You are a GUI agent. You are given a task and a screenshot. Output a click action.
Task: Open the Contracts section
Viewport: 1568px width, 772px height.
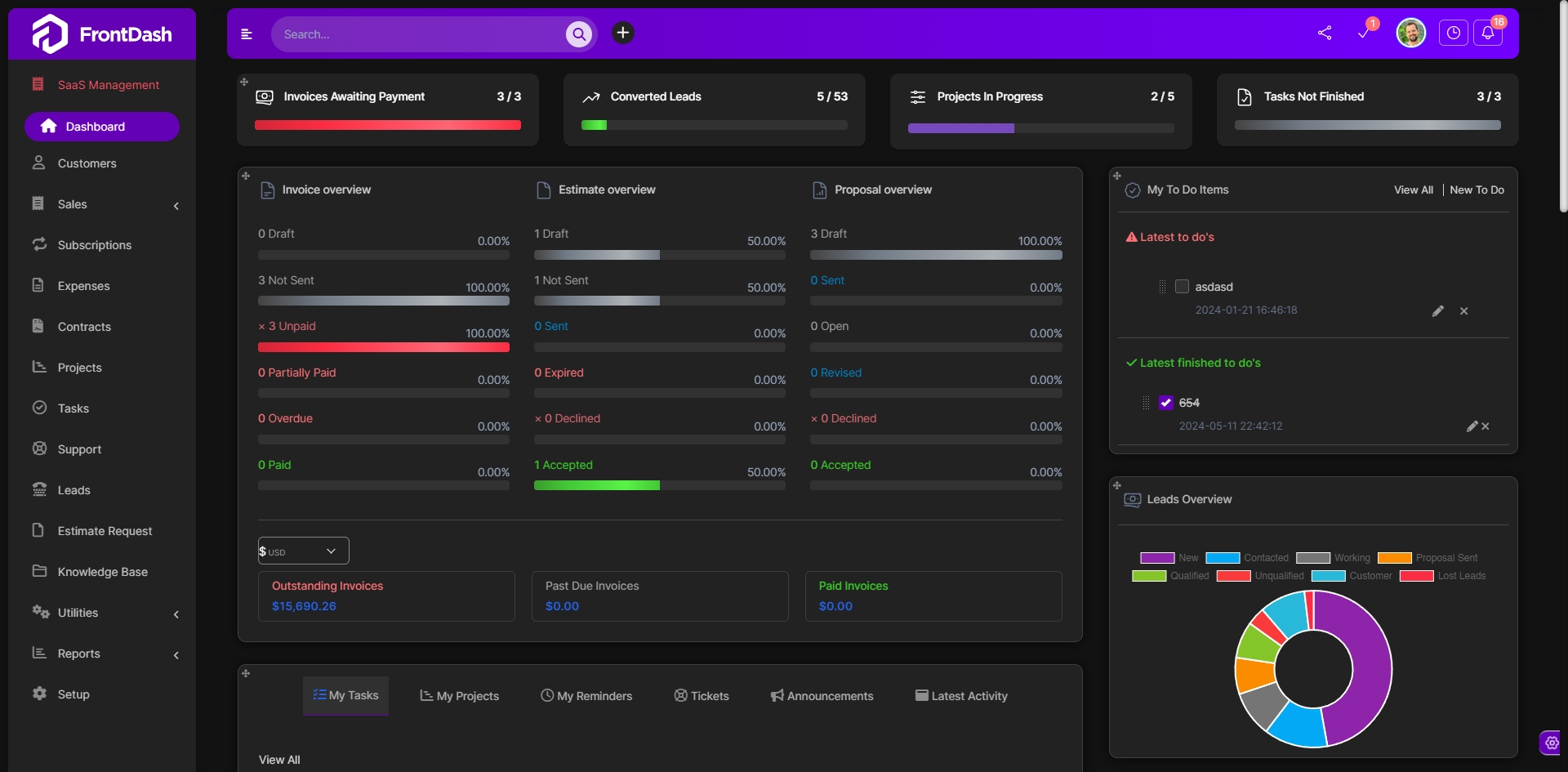[x=82, y=326]
